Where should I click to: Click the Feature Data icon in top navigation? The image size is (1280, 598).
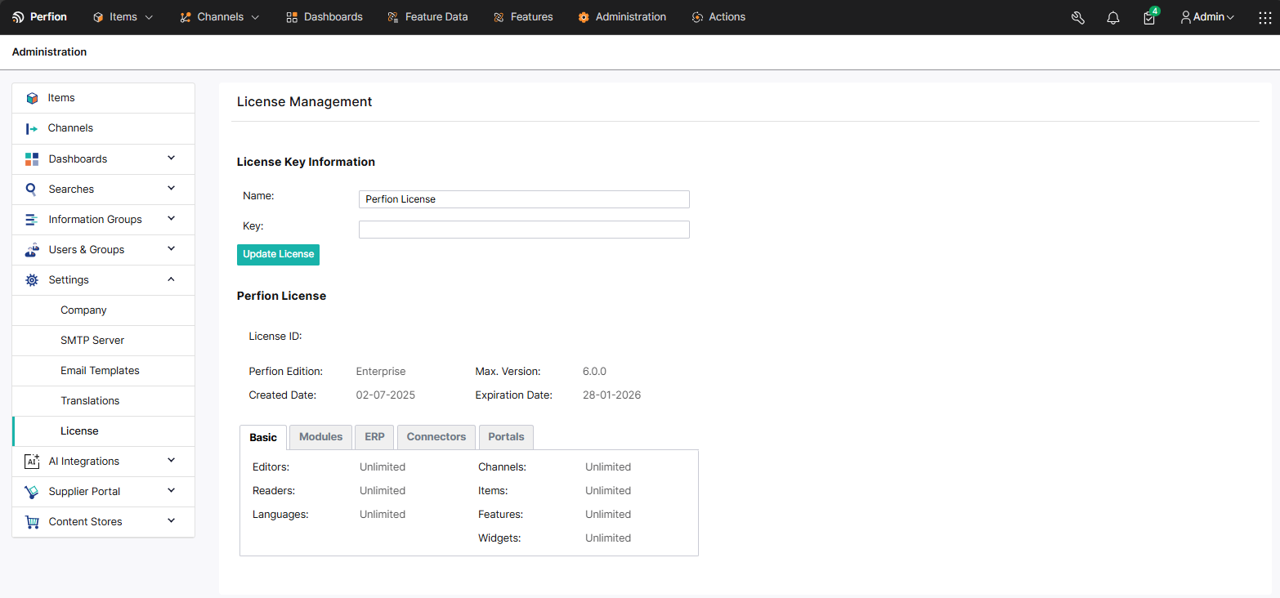tap(393, 17)
